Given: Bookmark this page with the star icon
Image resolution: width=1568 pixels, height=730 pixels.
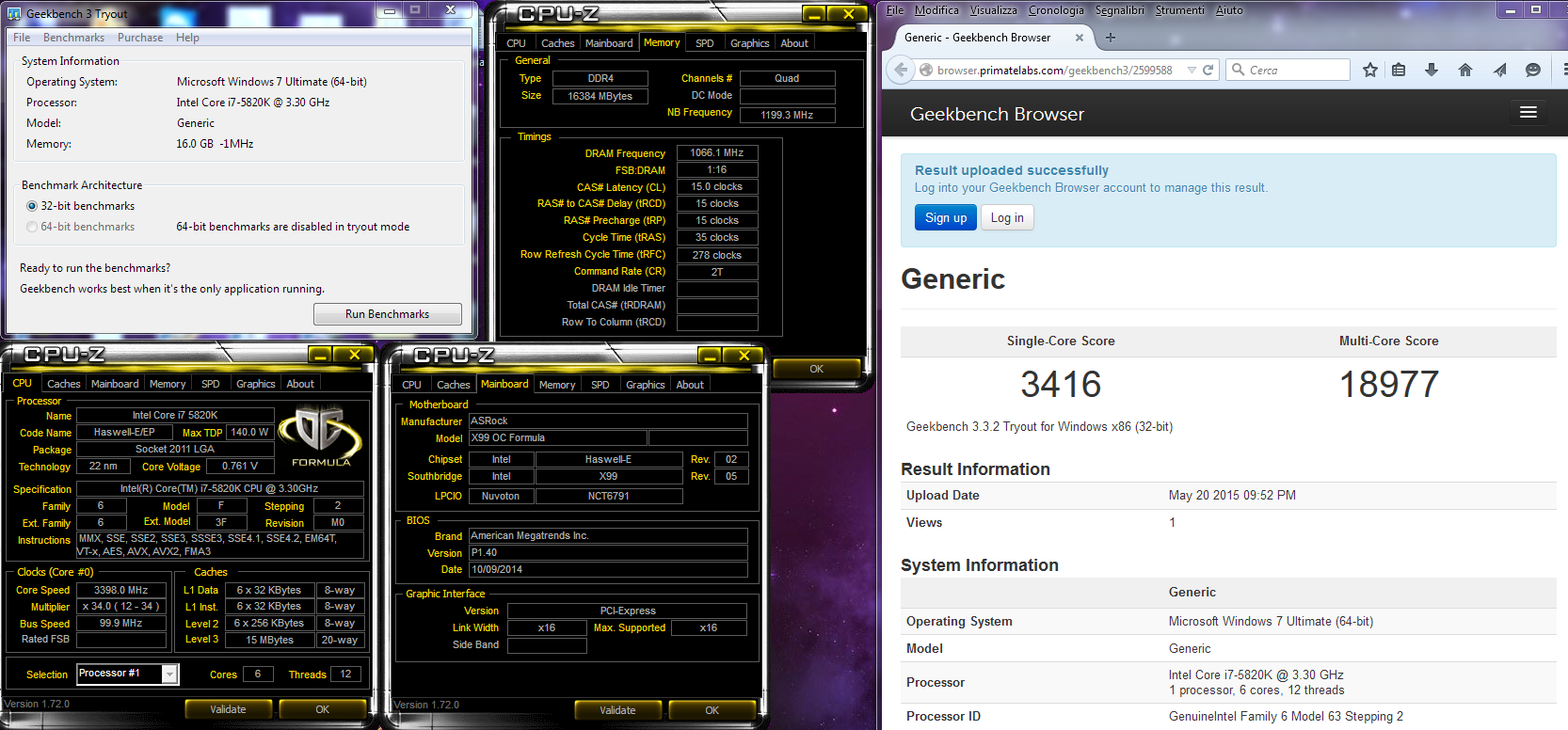Looking at the screenshot, I should pyautogui.click(x=1370, y=70).
